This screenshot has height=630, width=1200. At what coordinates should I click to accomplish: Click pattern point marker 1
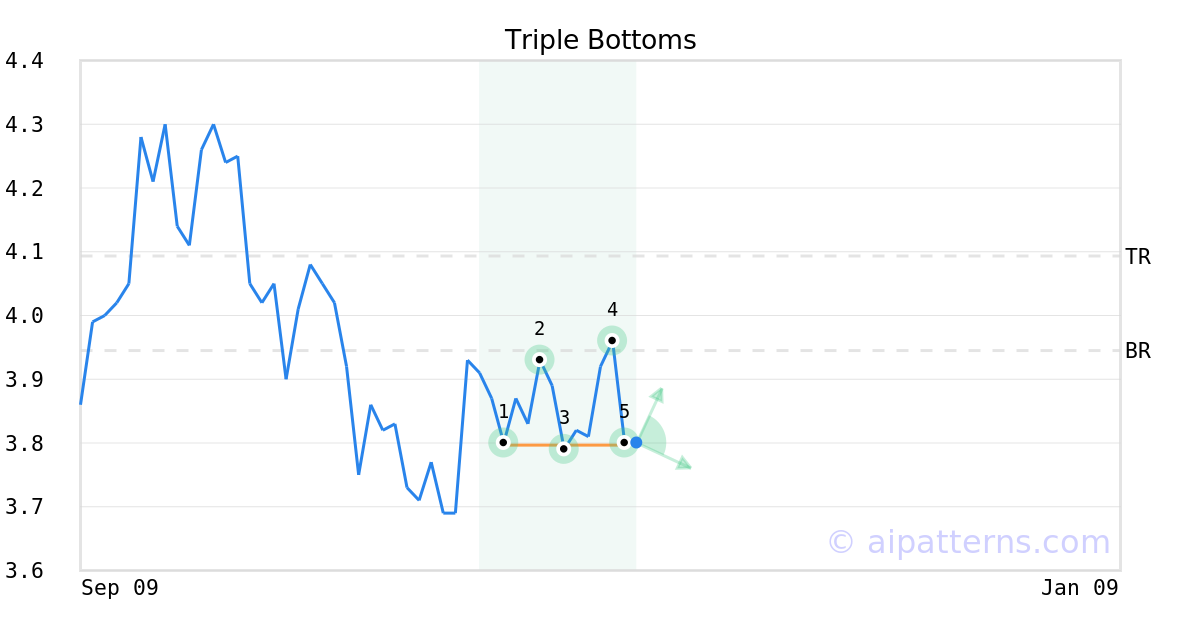click(503, 442)
